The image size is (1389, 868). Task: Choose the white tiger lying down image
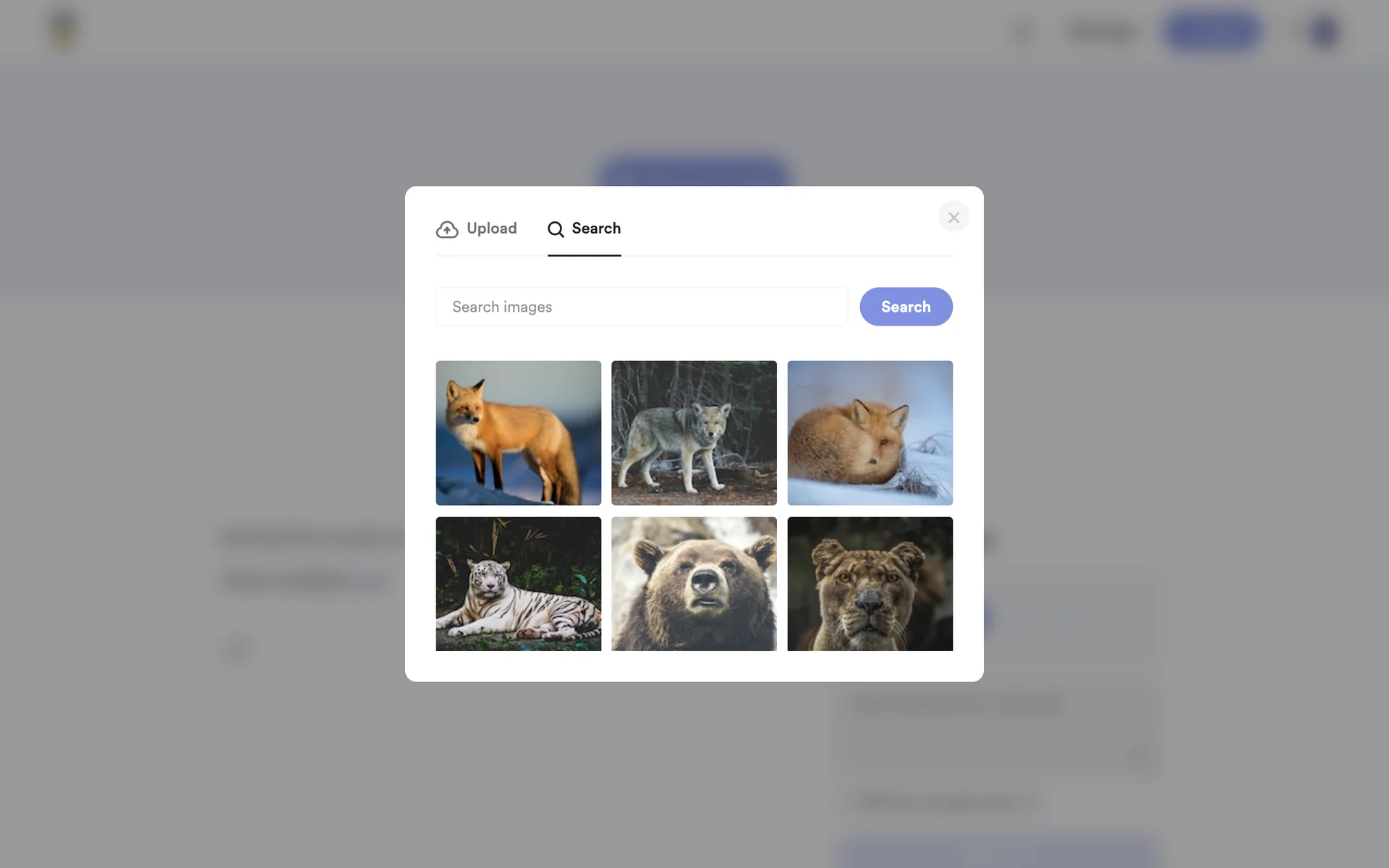[x=518, y=583]
